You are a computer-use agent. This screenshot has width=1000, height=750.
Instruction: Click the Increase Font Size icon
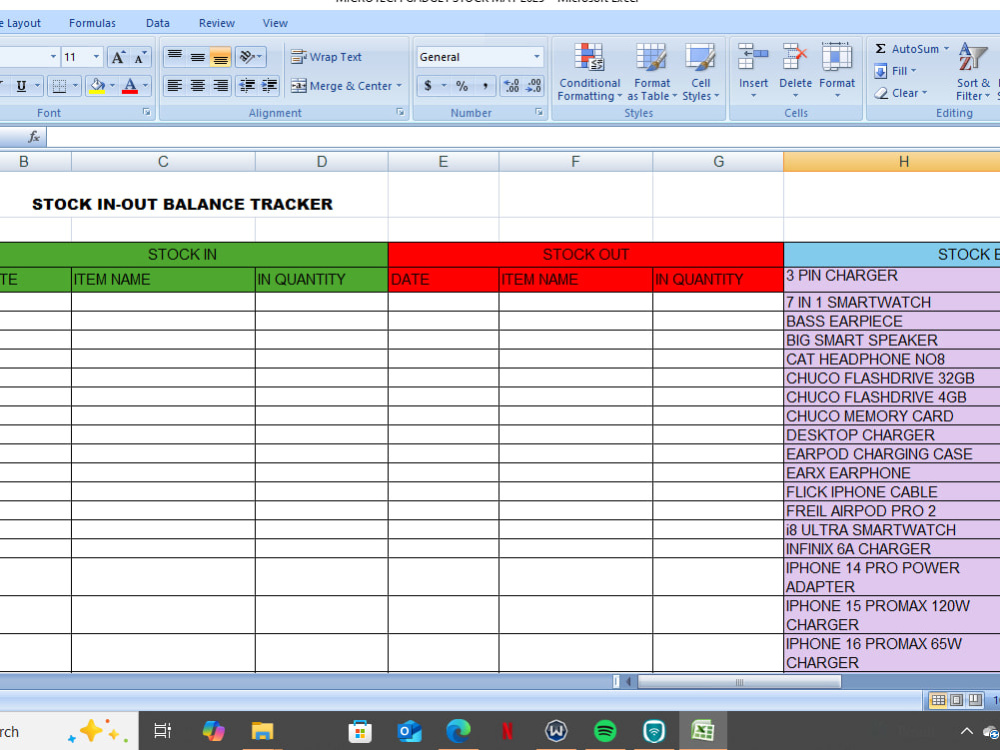click(x=117, y=57)
